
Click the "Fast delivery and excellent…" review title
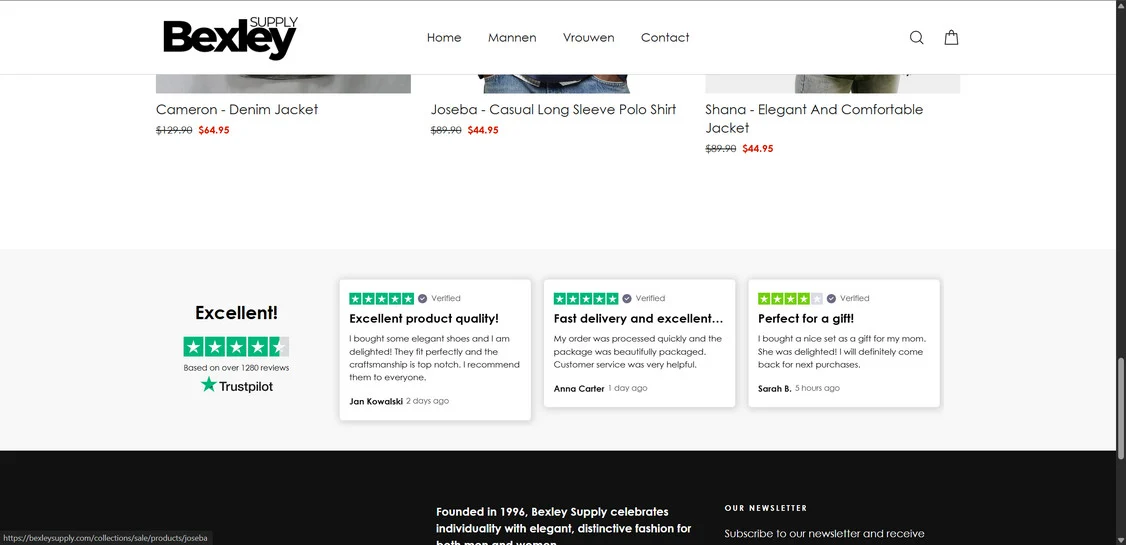pos(638,319)
